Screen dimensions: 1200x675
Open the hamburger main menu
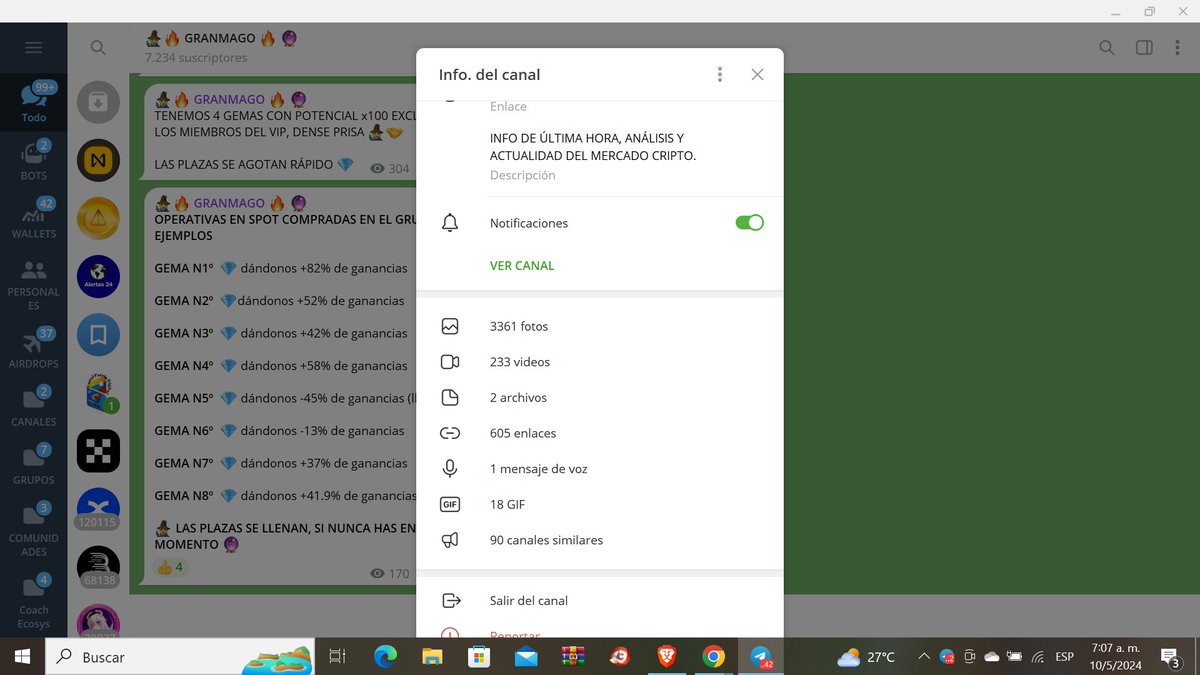point(33,47)
